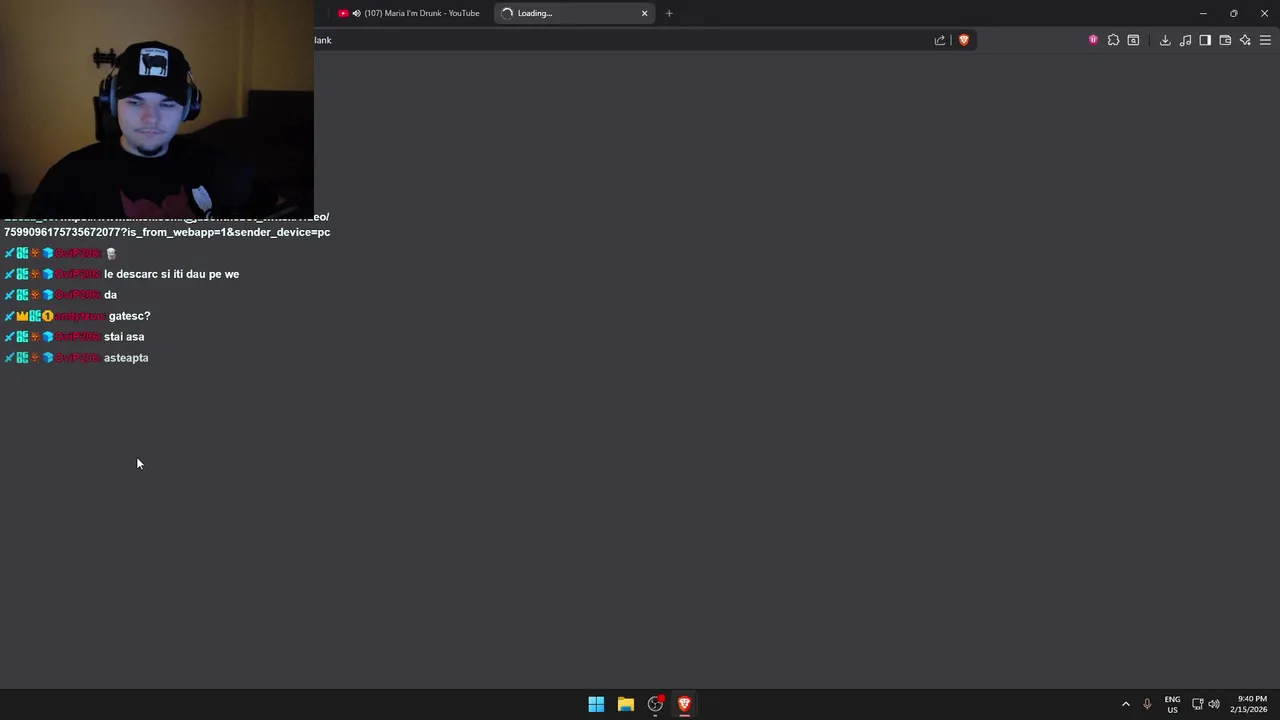The height and width of the screenshot is (720, 1280).
Task: Open the OBS Studio taskbar icon
Action: click(655, 704)
